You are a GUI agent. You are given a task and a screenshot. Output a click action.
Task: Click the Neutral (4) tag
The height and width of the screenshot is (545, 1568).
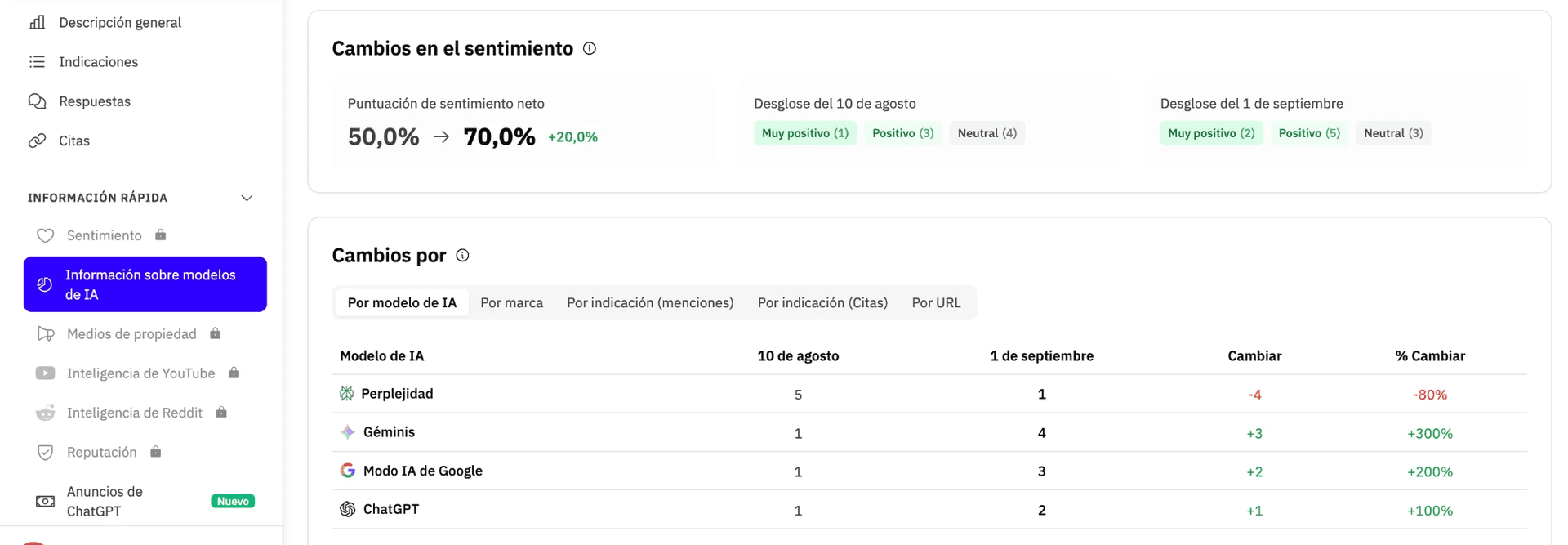point(987,133)
